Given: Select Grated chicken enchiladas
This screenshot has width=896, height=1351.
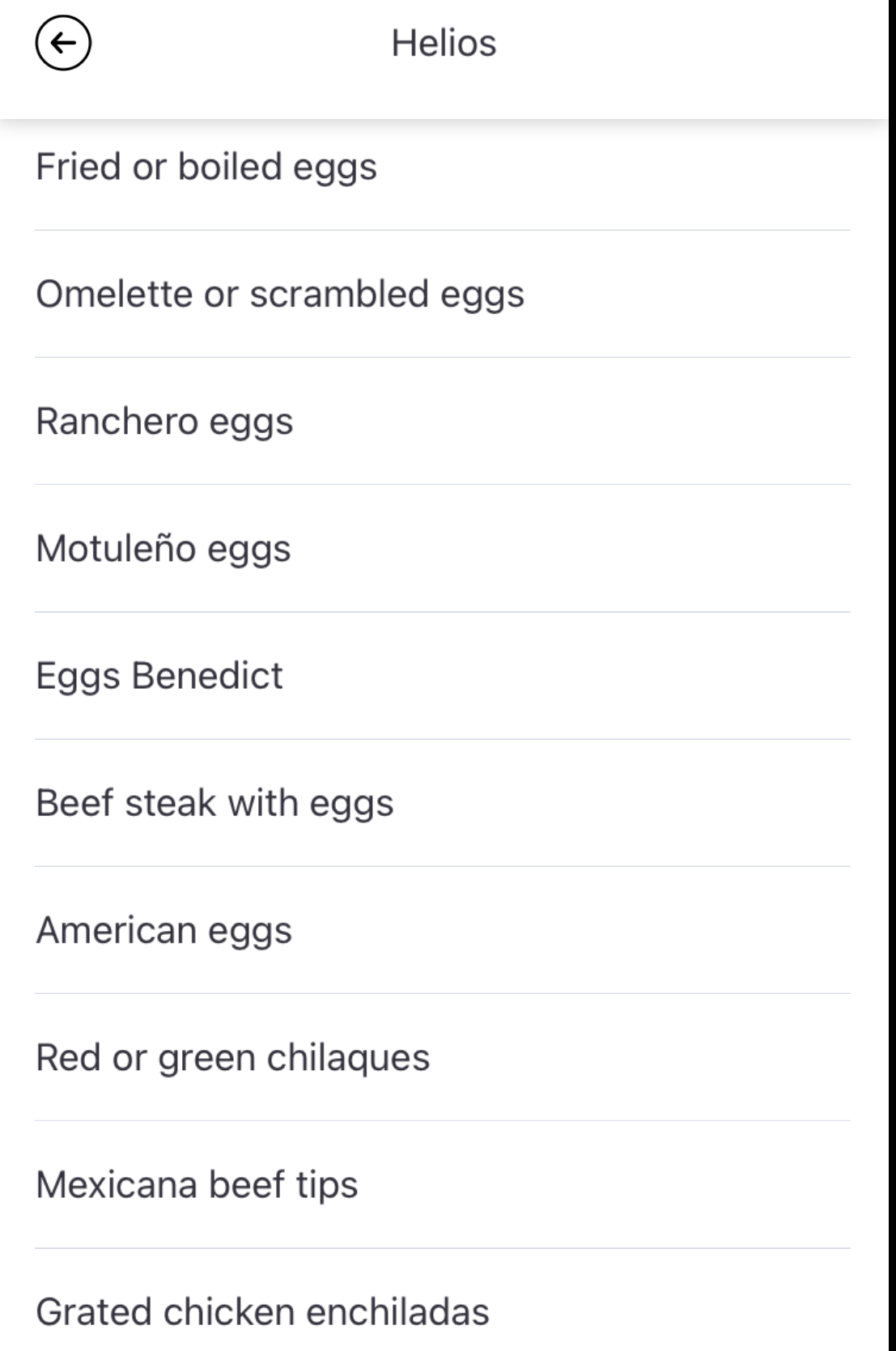Looking at the screenshot, I should click(262, 1311).
